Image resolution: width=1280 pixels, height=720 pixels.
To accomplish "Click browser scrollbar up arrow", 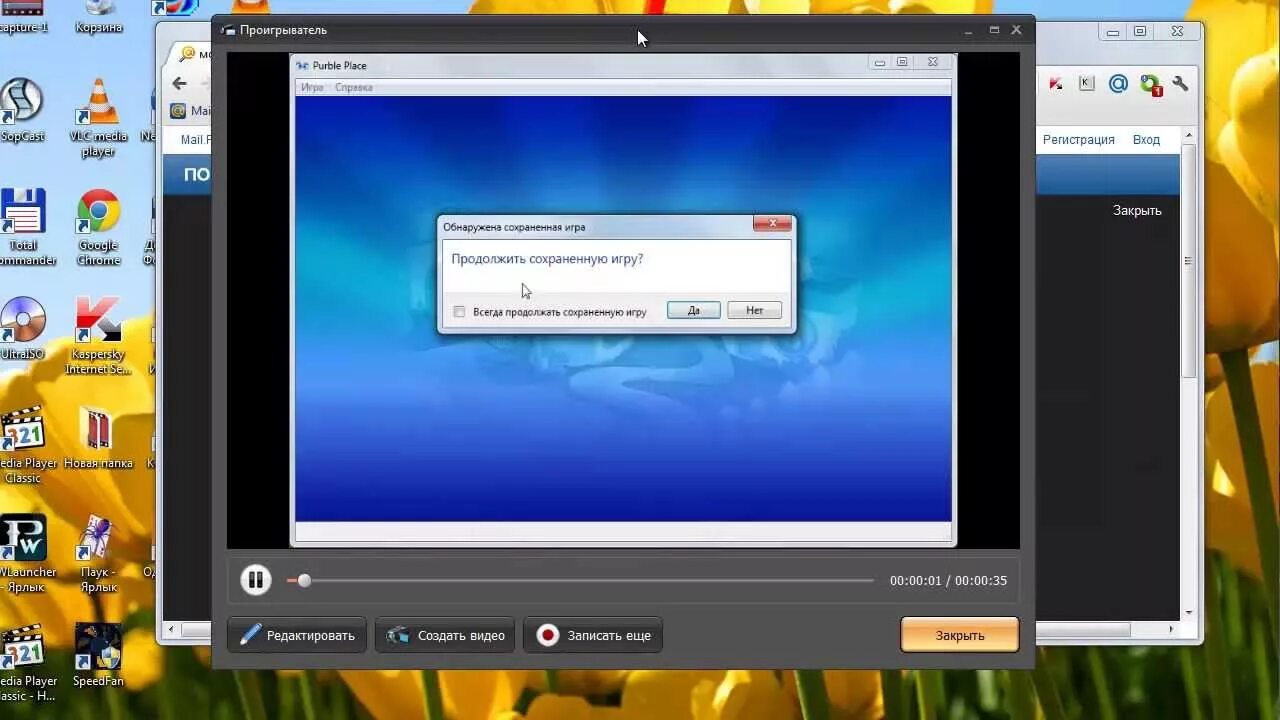I will 1189,134.
